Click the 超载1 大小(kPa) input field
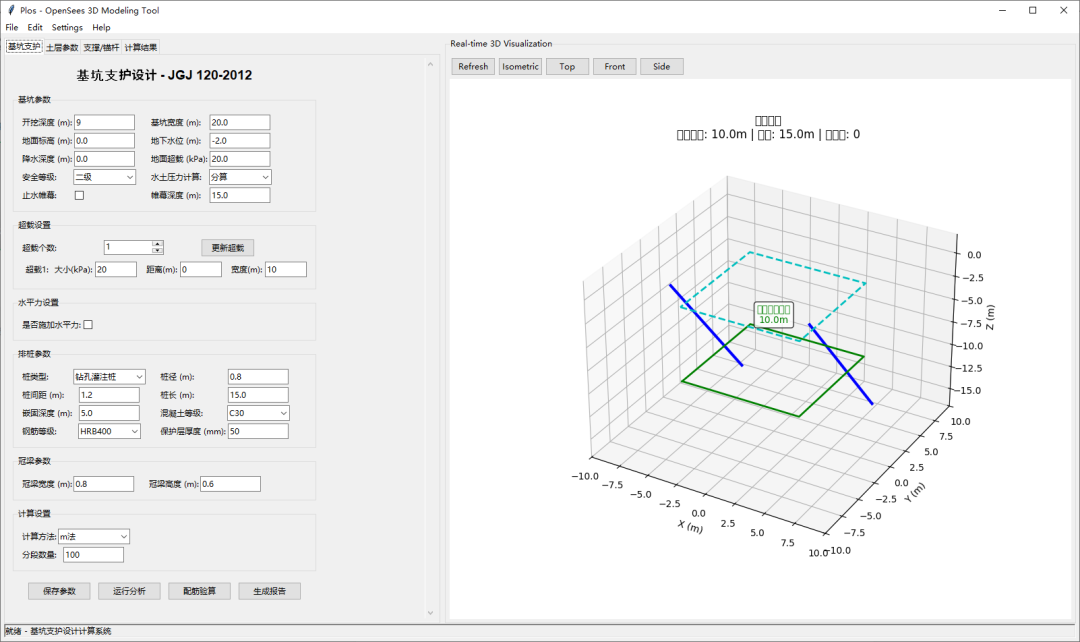Viewport: 1080px width, 642px height. [x=116, y=270]
